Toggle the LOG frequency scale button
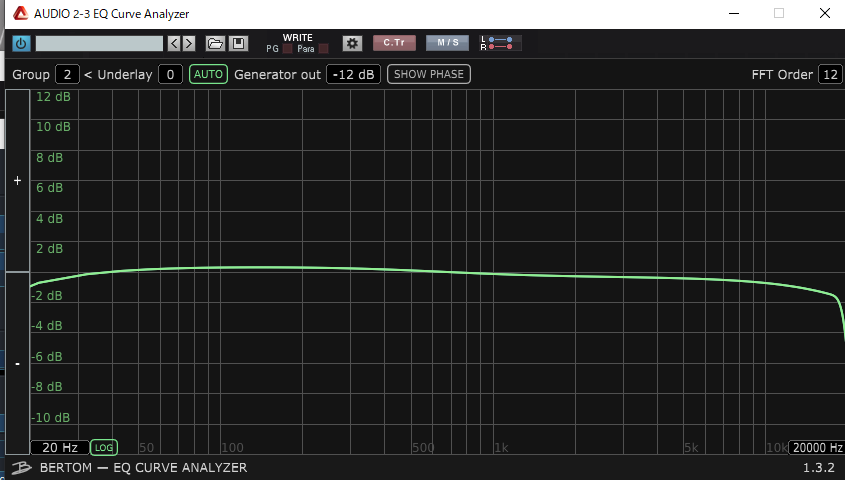This screenshot has height=480, width=845. click(103, 447)
